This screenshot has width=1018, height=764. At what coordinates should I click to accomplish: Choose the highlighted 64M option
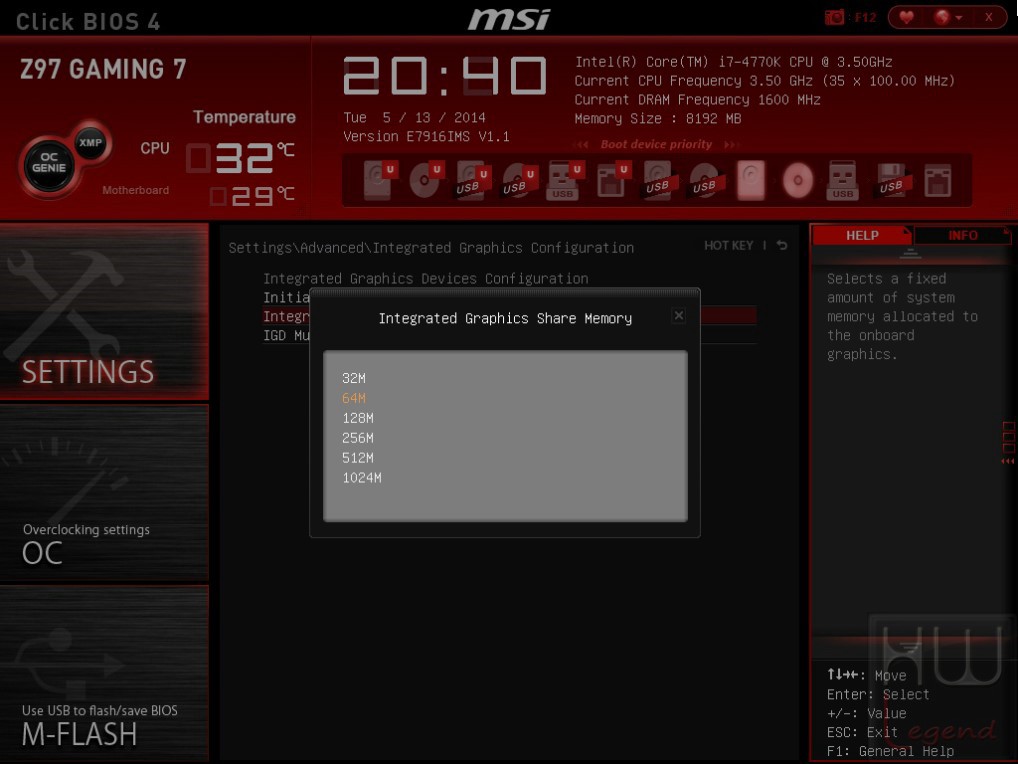coord(354,398)
